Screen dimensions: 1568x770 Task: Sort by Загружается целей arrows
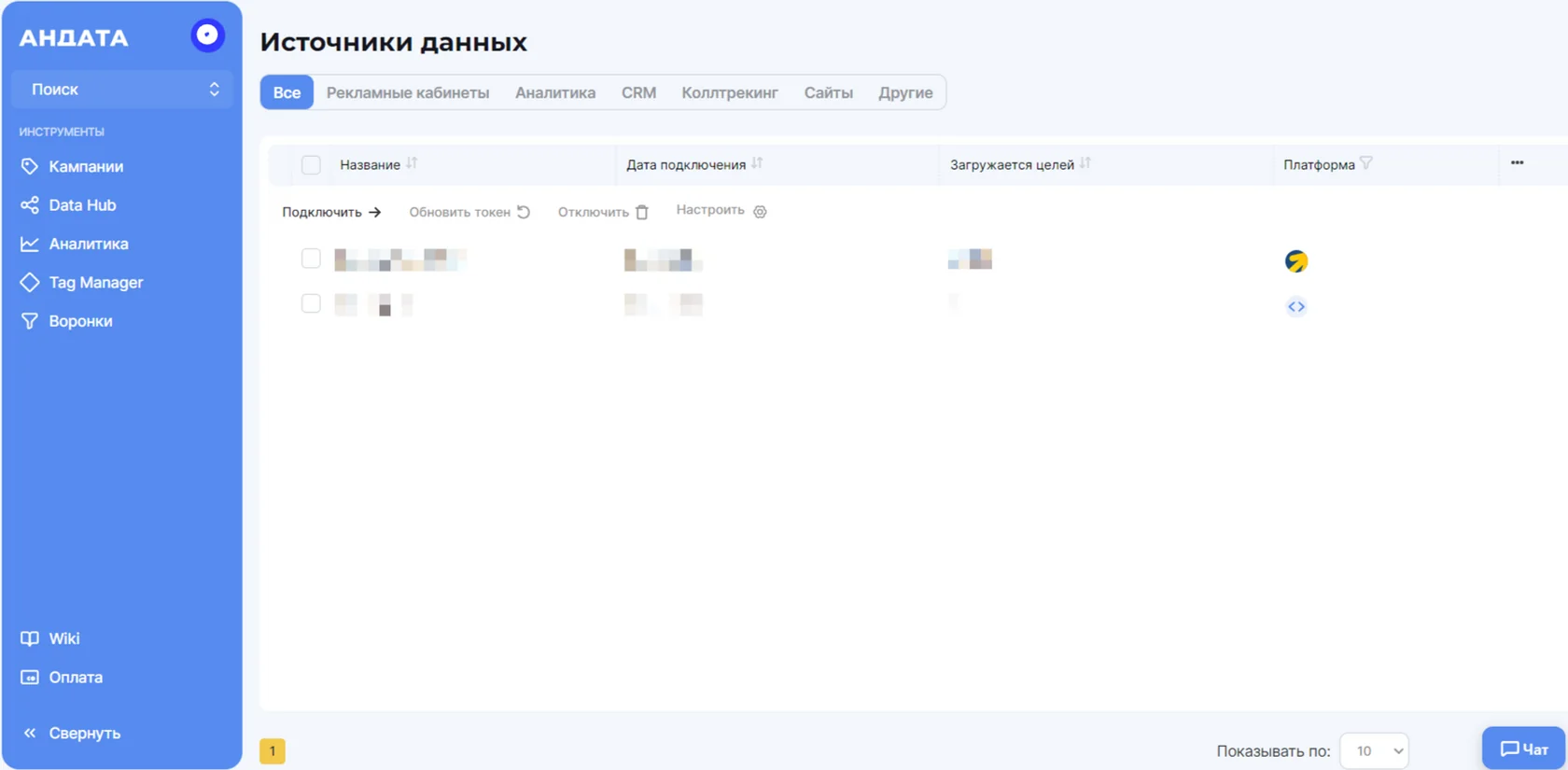[x=1085, y=163]
